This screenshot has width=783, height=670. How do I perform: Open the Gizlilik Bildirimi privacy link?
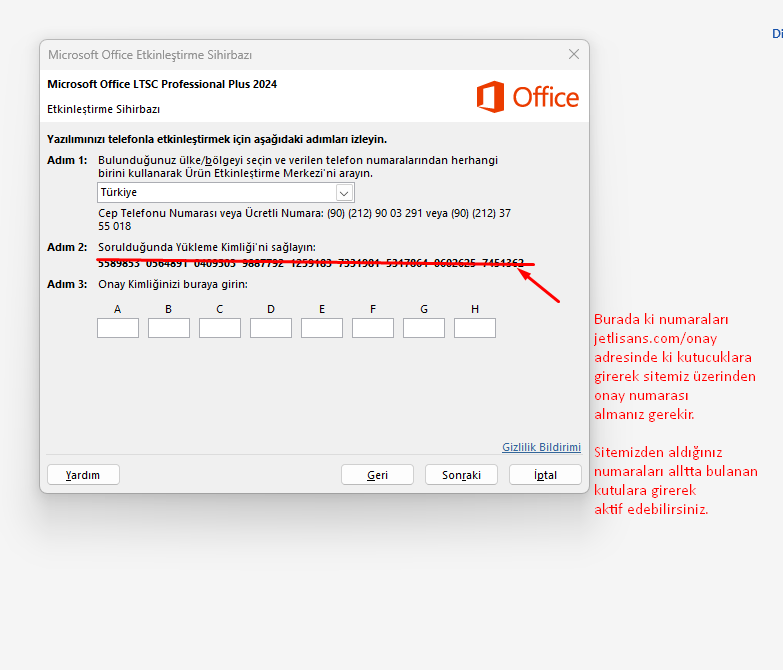tap(541, 447)
